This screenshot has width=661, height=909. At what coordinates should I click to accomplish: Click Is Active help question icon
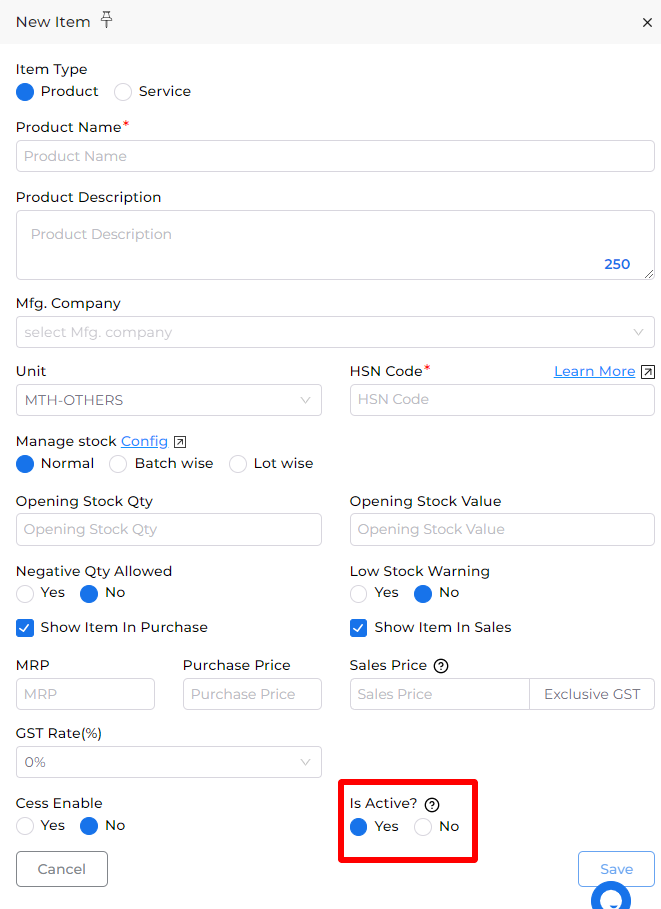432,804
